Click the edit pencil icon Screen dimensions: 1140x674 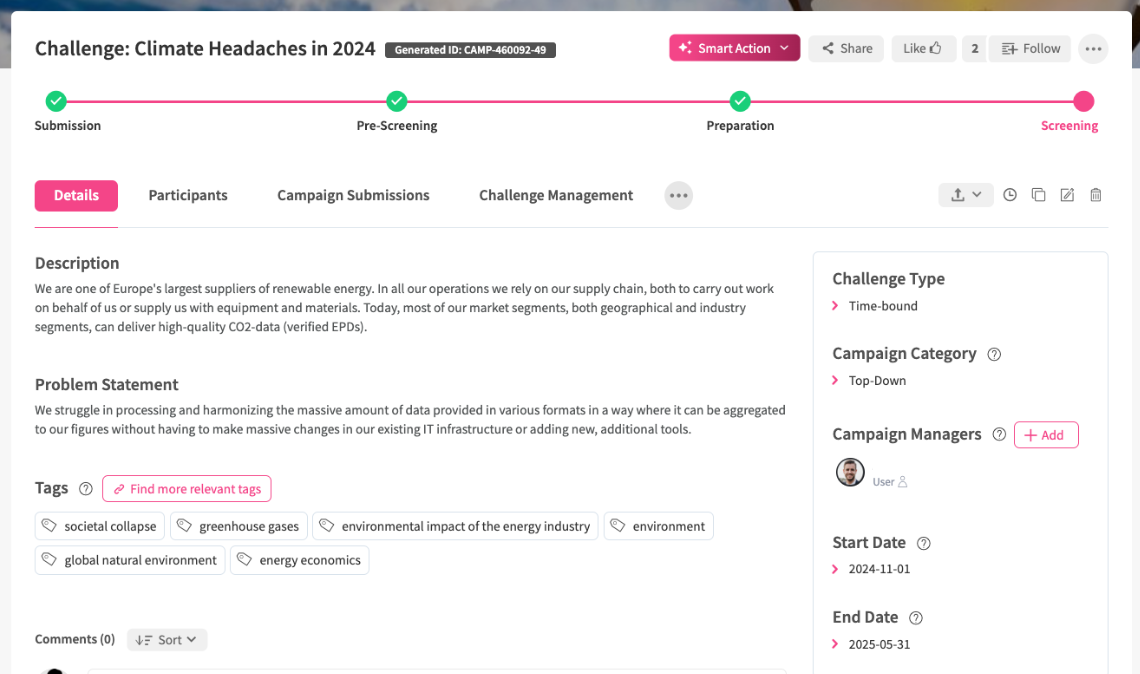tap(1067, 195)
